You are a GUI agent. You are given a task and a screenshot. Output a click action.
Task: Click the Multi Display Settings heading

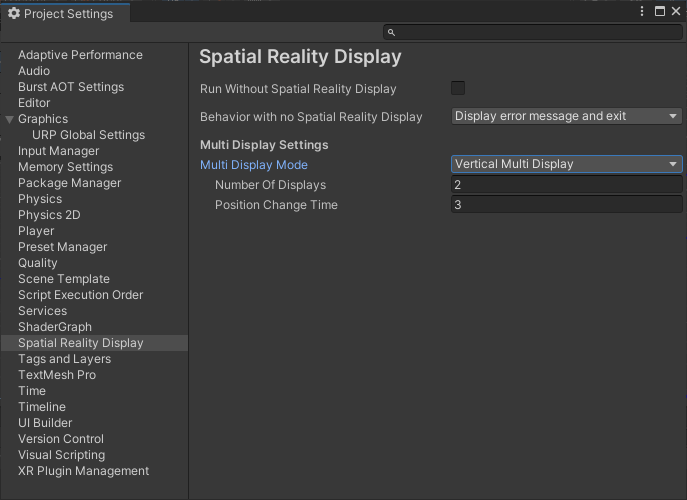[x=264, y=145]
